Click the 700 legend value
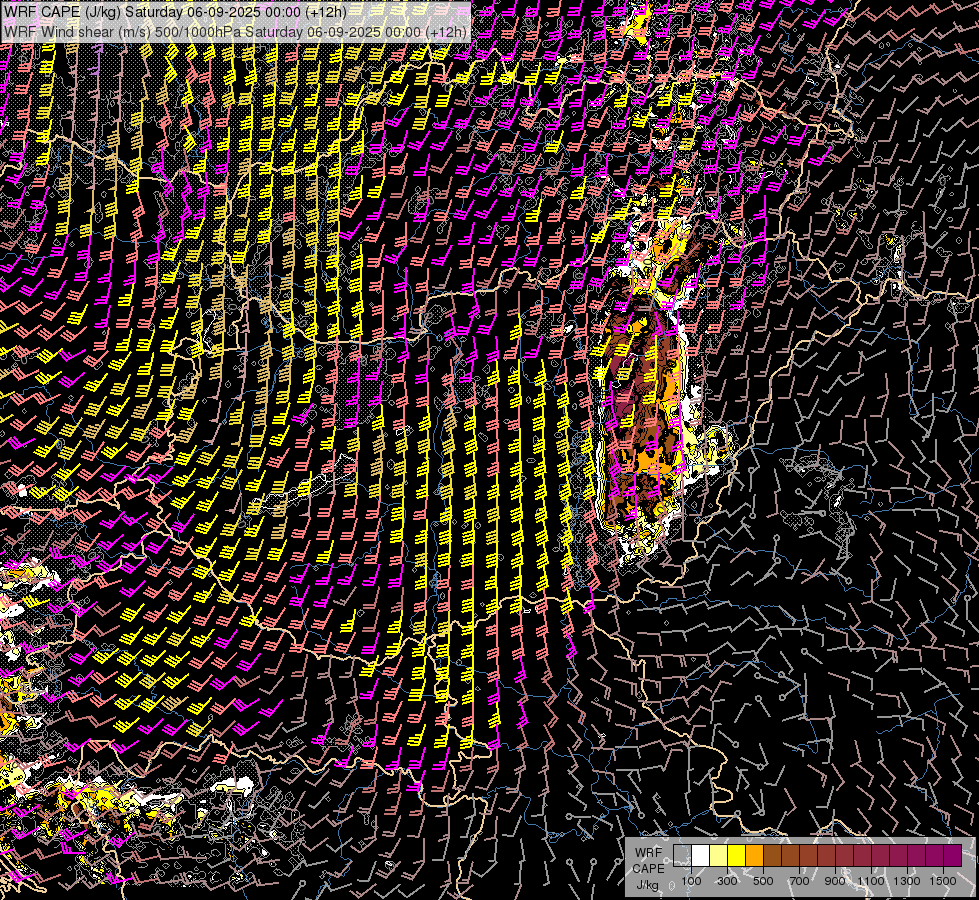The image size is (979, 900). (x=799, y=881)
